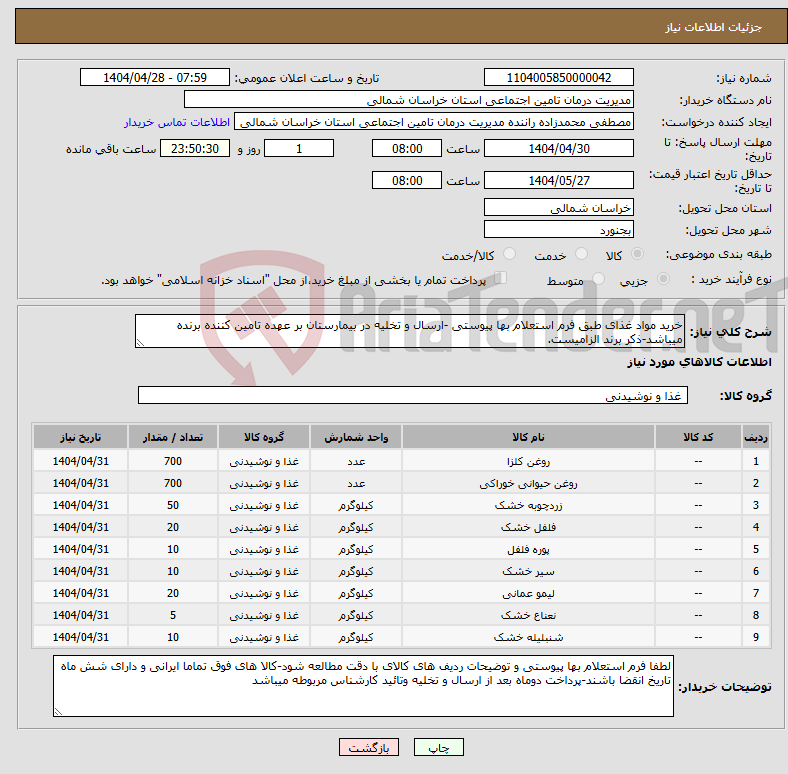The height and width of the screenshot is (774, 788).
Task: Select the کالا radio button
Action: coord(637,254)
